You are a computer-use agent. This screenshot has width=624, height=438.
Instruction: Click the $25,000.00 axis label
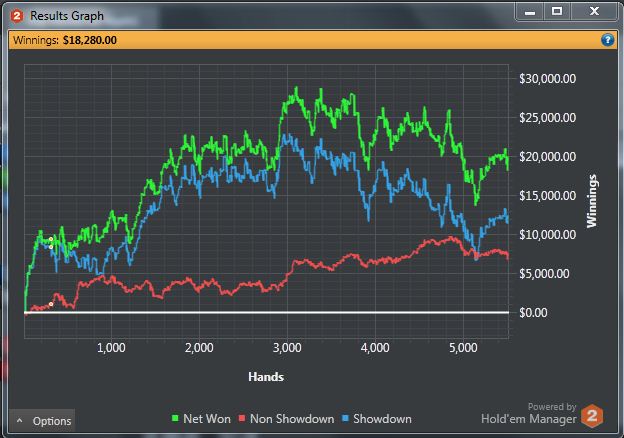[x=547, y=118]
